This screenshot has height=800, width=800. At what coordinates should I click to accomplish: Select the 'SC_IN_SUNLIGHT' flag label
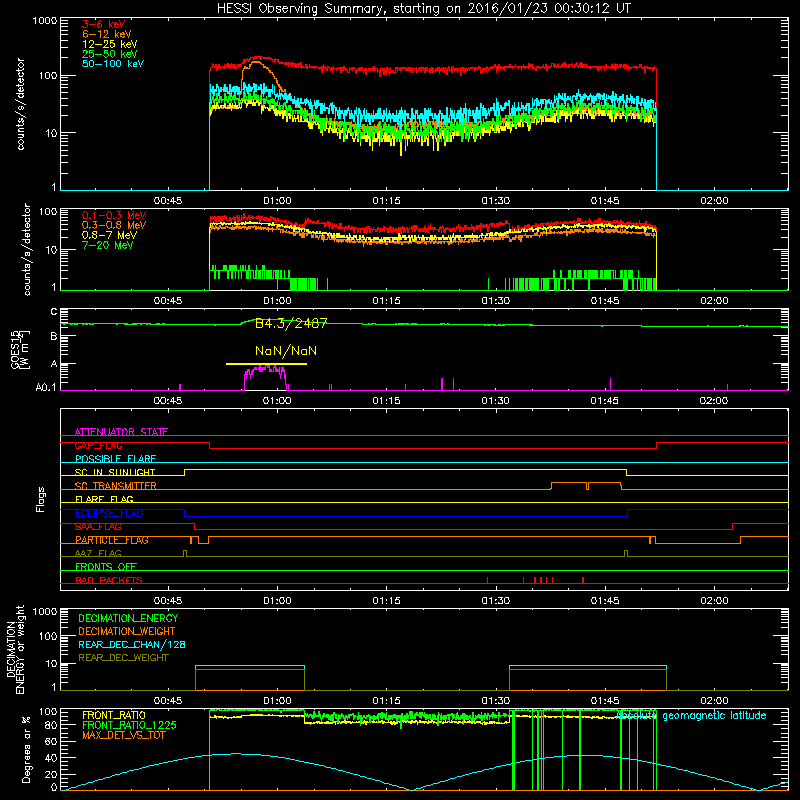[115, 472]
